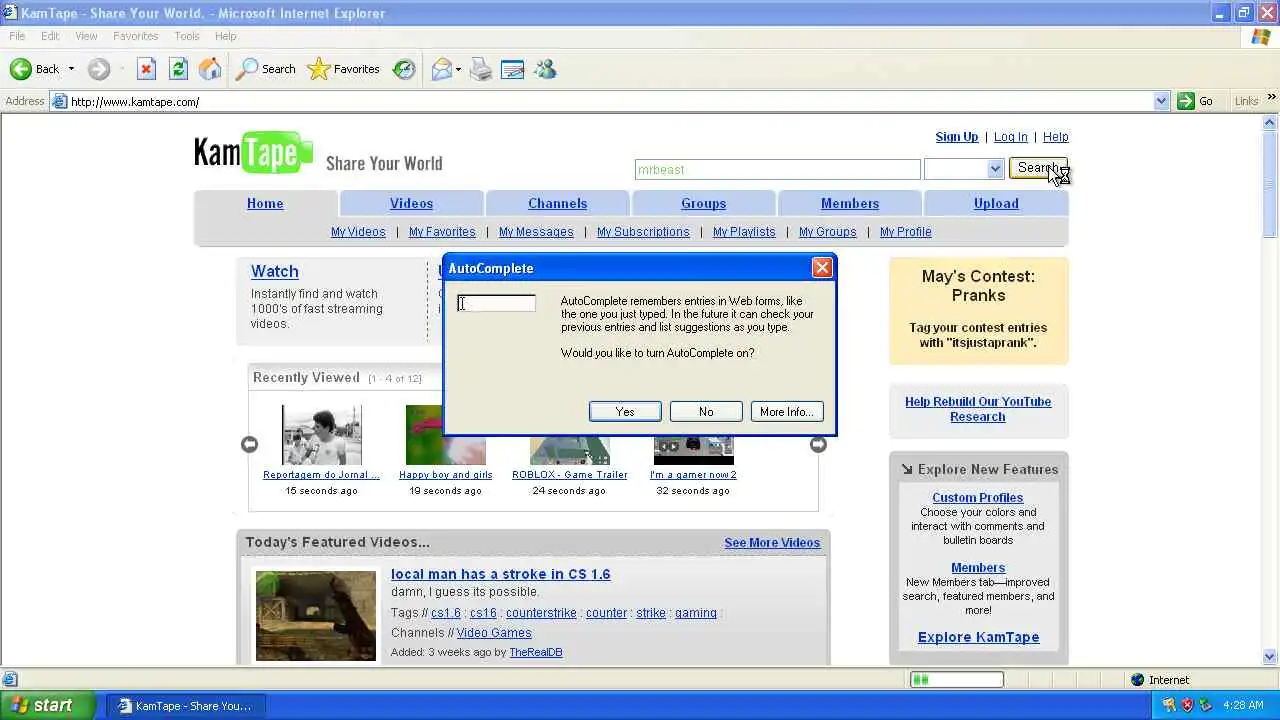Expand the Links toolbar chevron
The image size is (1280, 720).
coord(1272,98)
